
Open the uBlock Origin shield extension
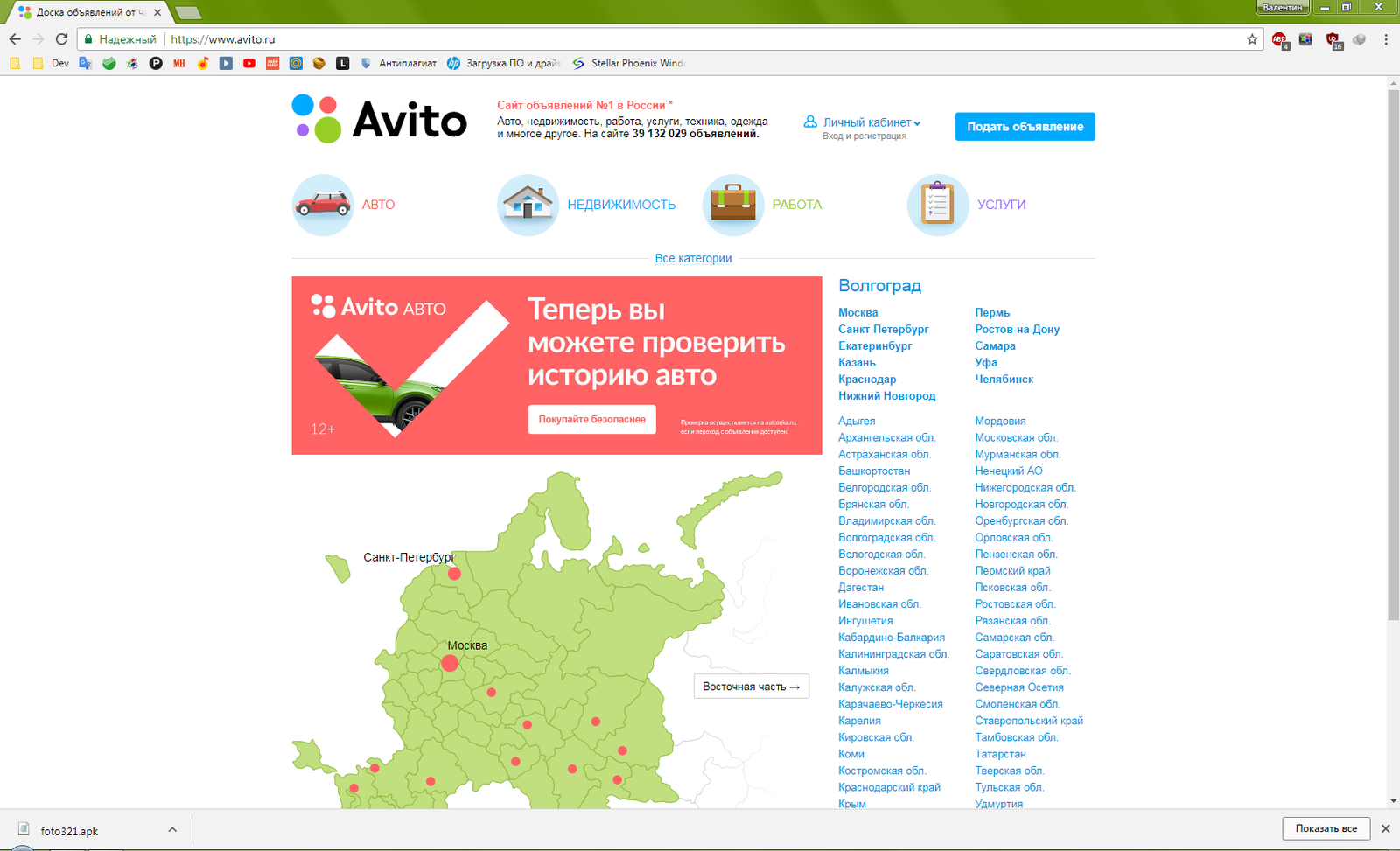(x=1333, y=39)
